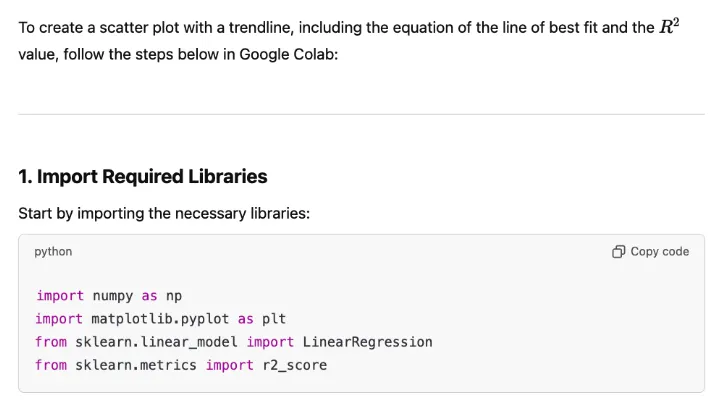The image size is (721, 410).
Task: Click the 'plt' alias in code
Action: point(274,319)
